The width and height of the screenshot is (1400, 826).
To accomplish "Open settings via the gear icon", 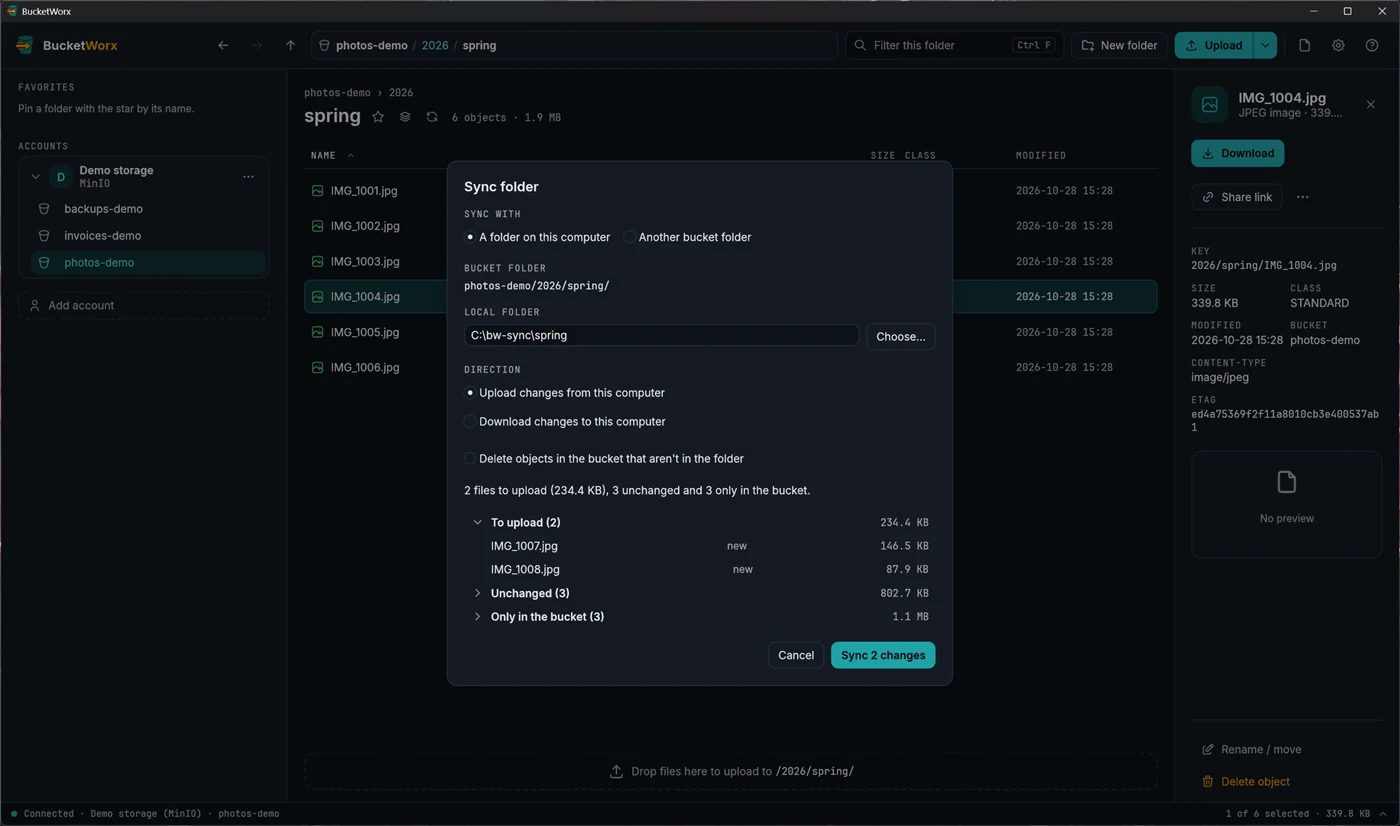I will click(1338, 45).
